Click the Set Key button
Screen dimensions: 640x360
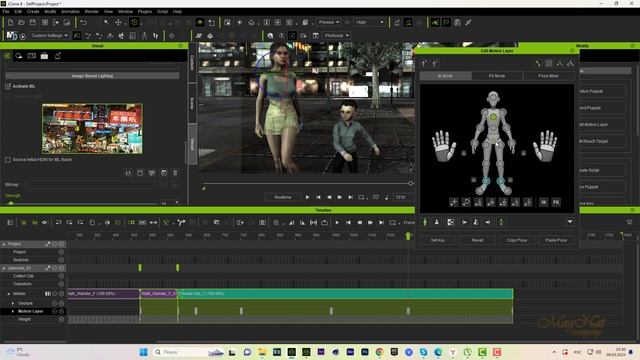pyautogui.click(x=438, y=240)
